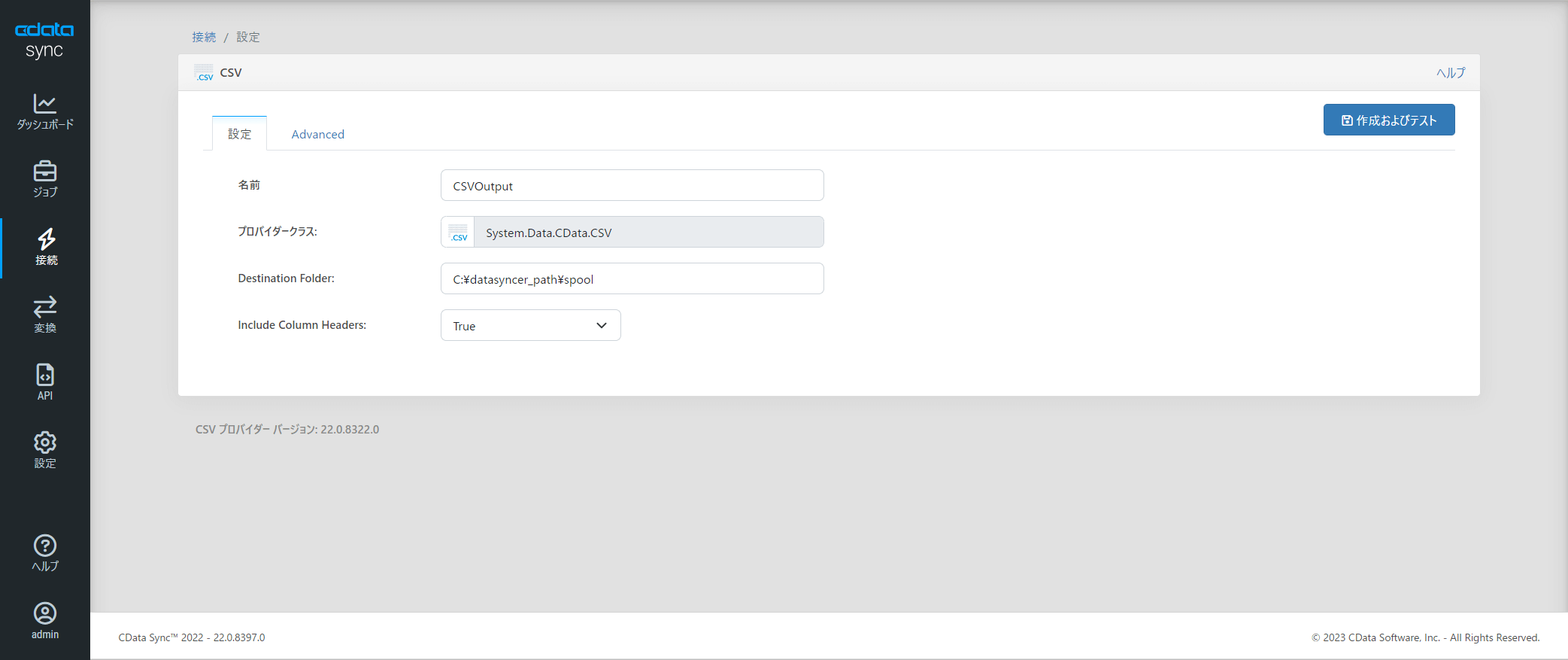
Task: Open Settings gear (設定) in sidebar
Action: 45,450
